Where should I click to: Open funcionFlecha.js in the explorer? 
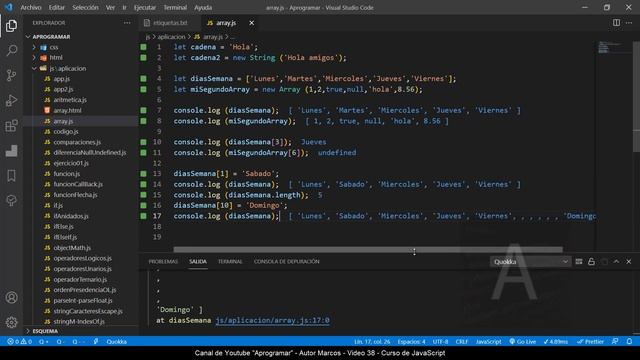coord(75,195)
